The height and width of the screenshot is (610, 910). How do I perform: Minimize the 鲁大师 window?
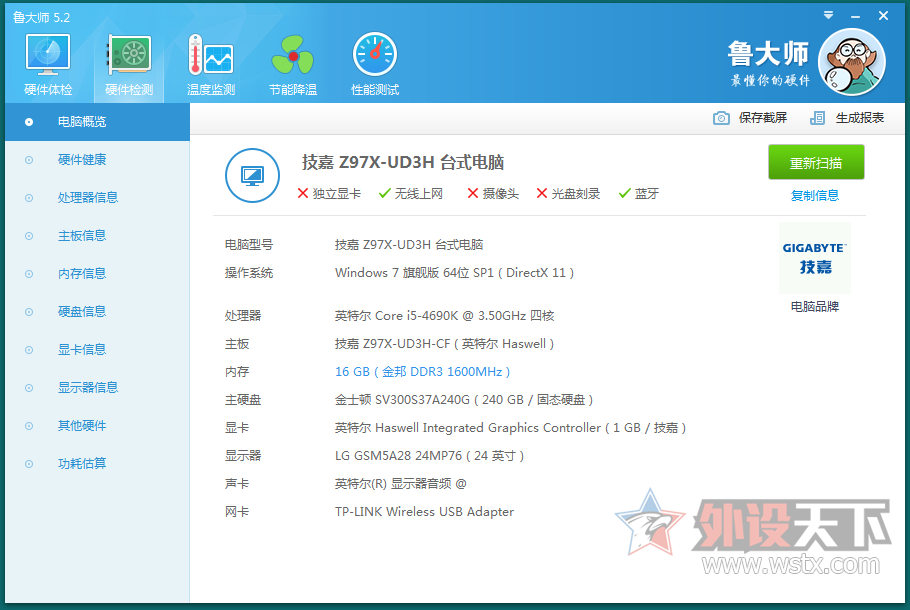(x=855, y=17)
